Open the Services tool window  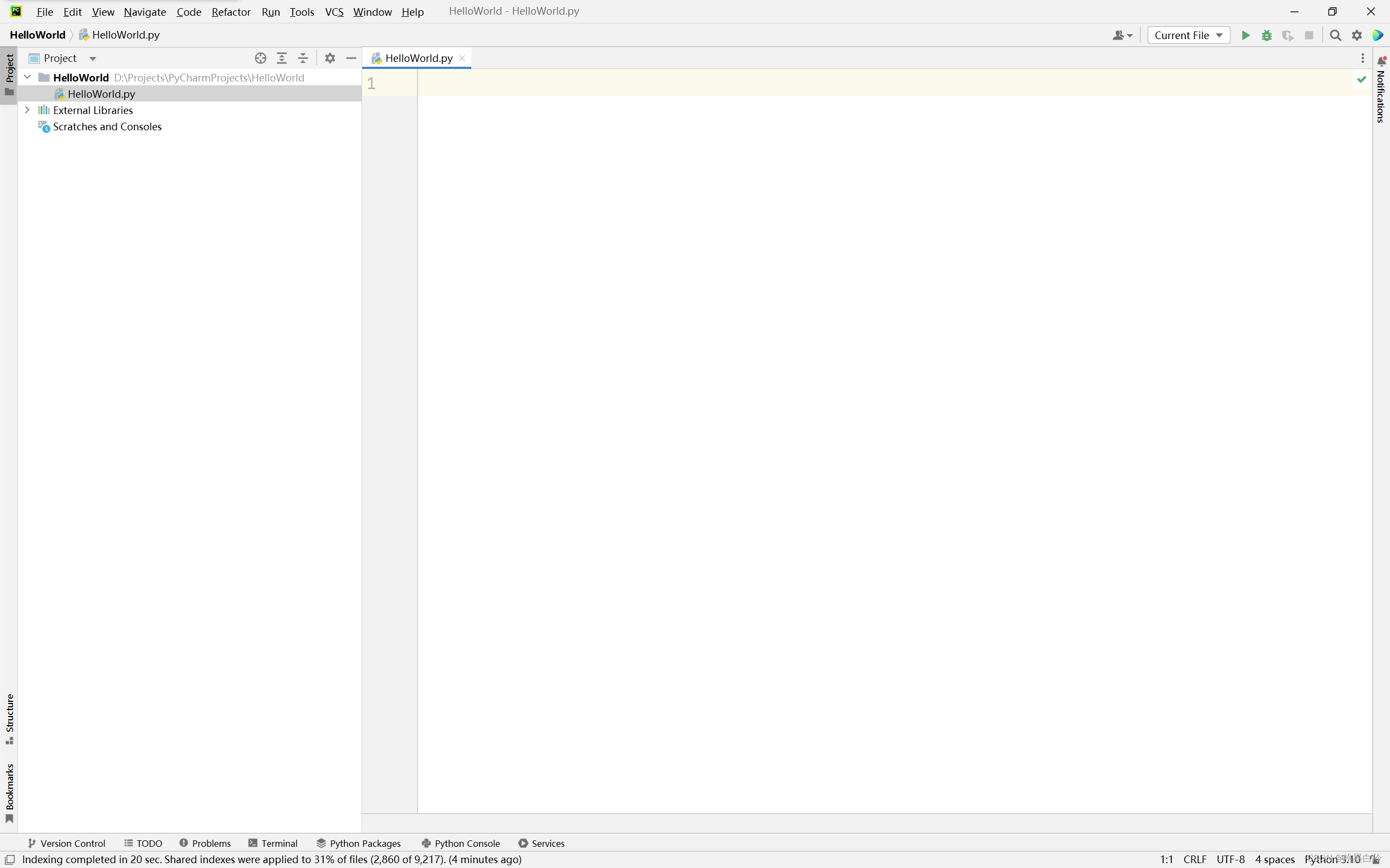[x=541, y=842]
